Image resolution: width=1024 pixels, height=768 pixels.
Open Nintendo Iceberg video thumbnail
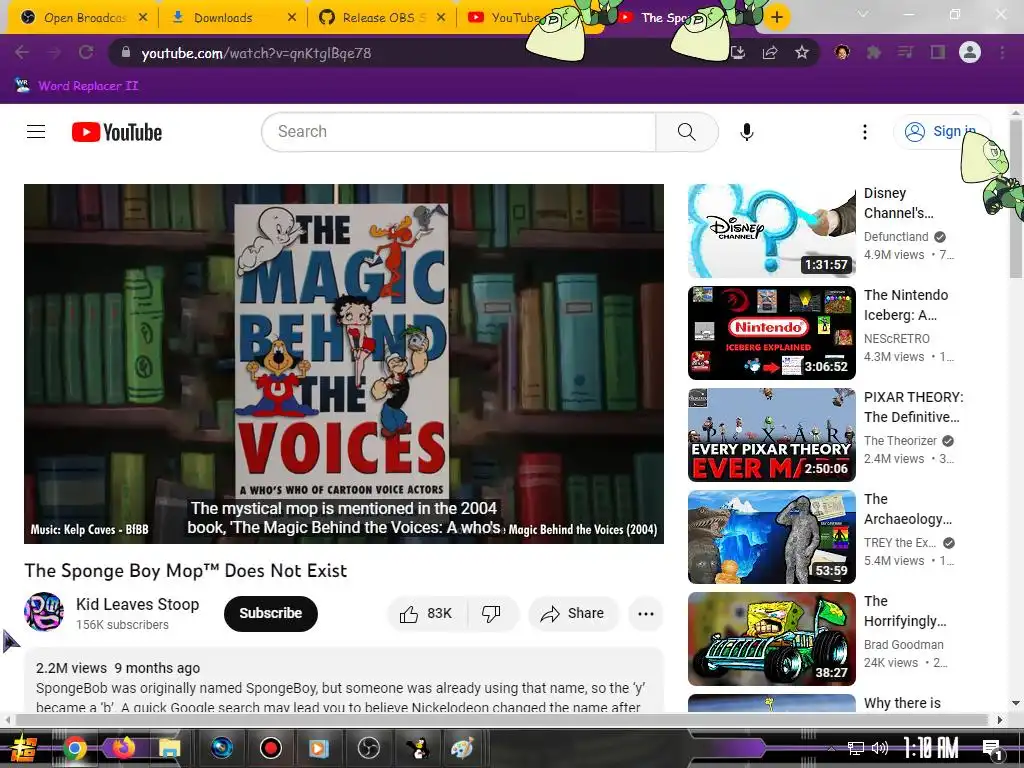click(x=771, y=332)
